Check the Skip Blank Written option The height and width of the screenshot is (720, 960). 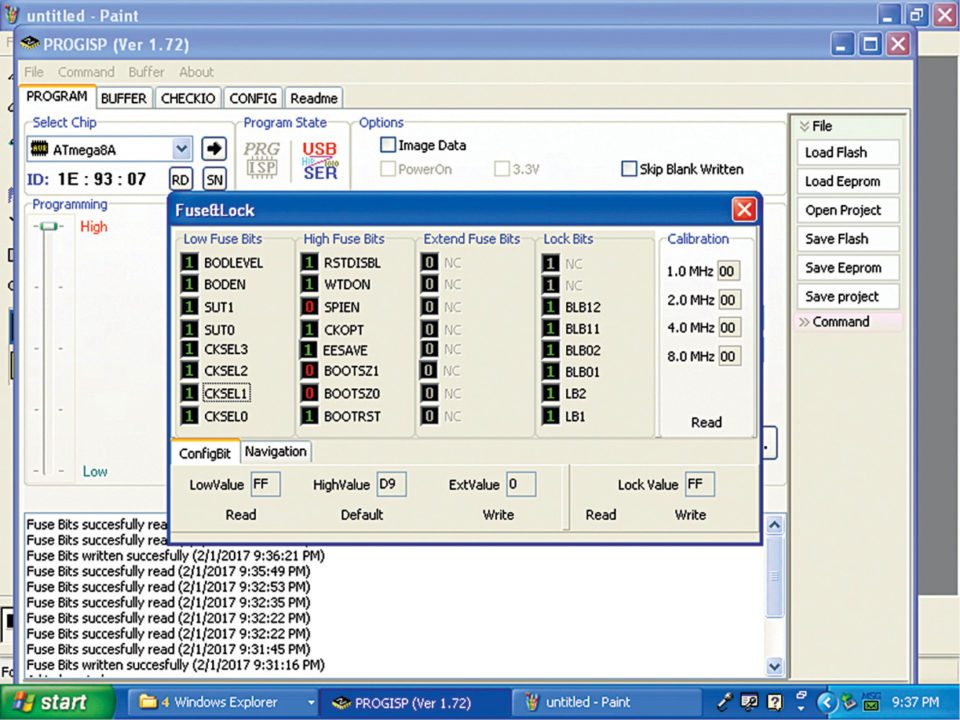[x=629, y=169]
